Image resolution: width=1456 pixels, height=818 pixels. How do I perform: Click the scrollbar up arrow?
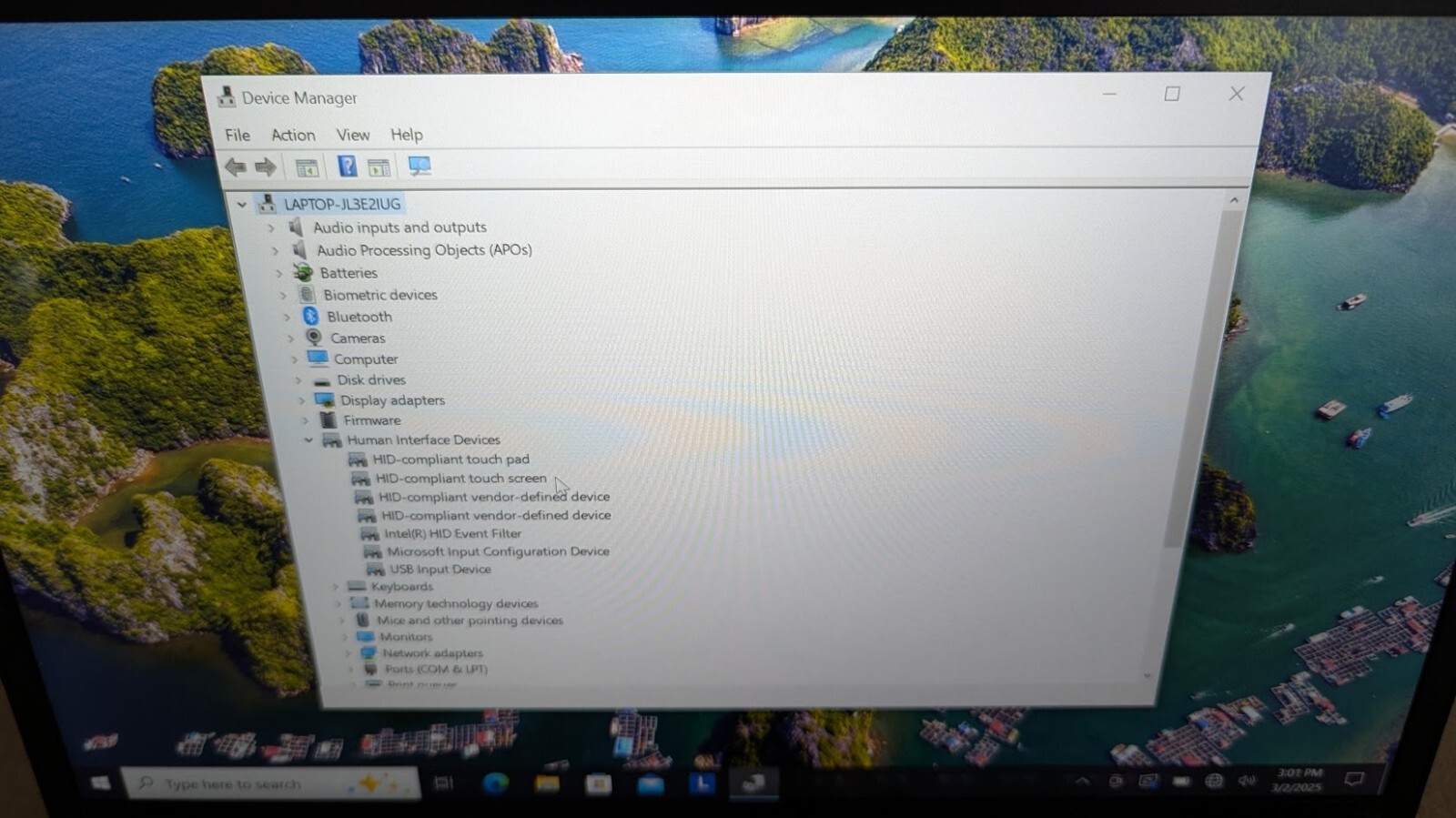click(1234, 199)
